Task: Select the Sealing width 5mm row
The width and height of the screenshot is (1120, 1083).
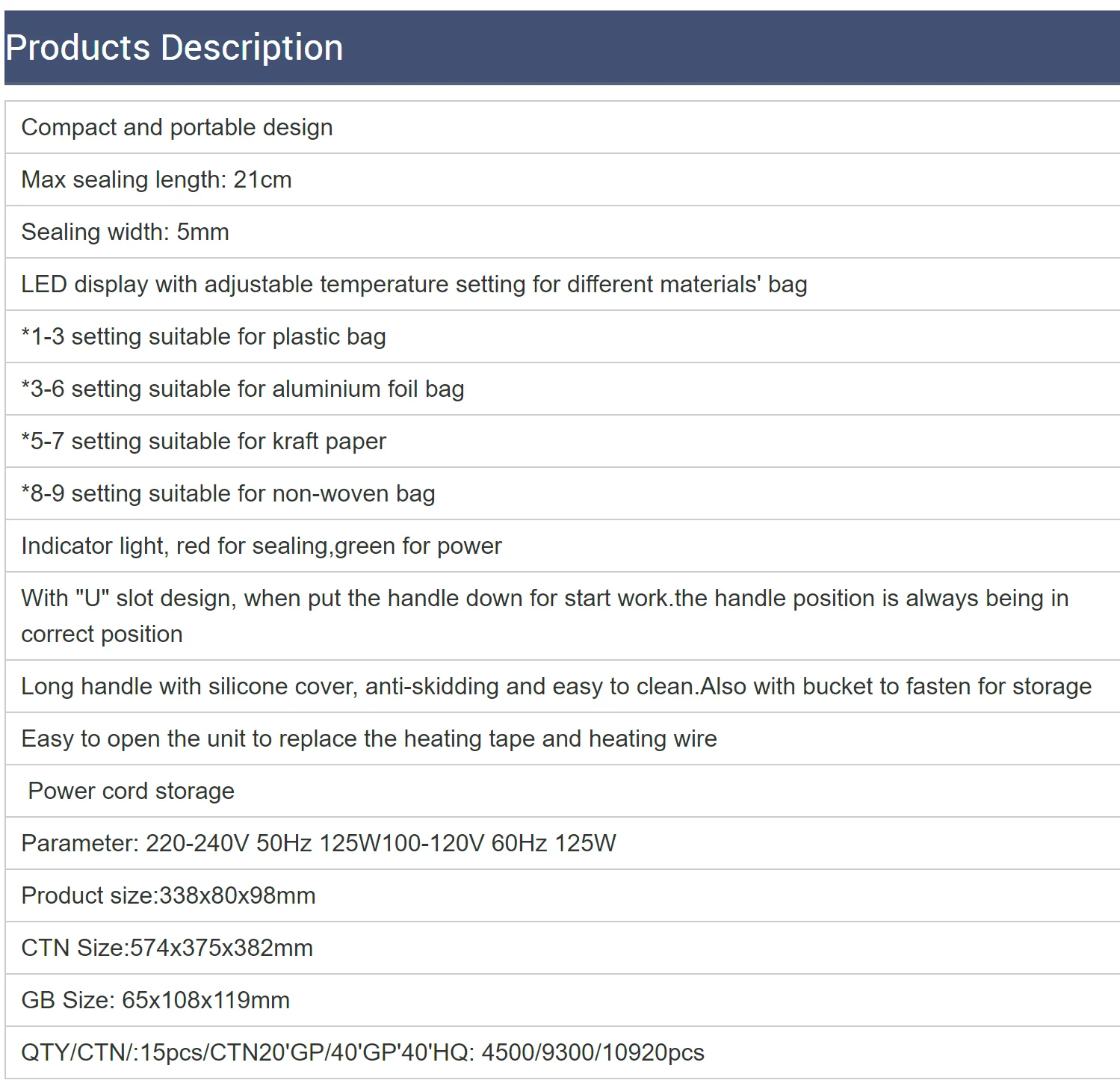Action: pos(125,232)
